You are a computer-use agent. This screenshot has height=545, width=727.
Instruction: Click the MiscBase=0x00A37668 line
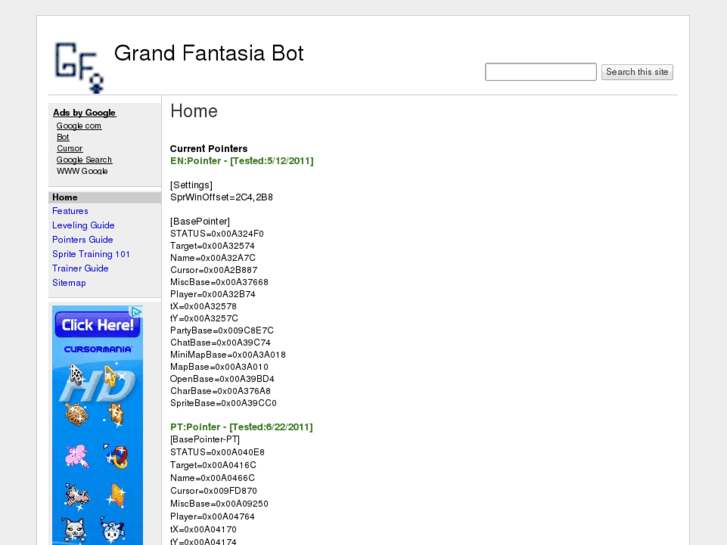pyautogui.click(x=219, y=282)
